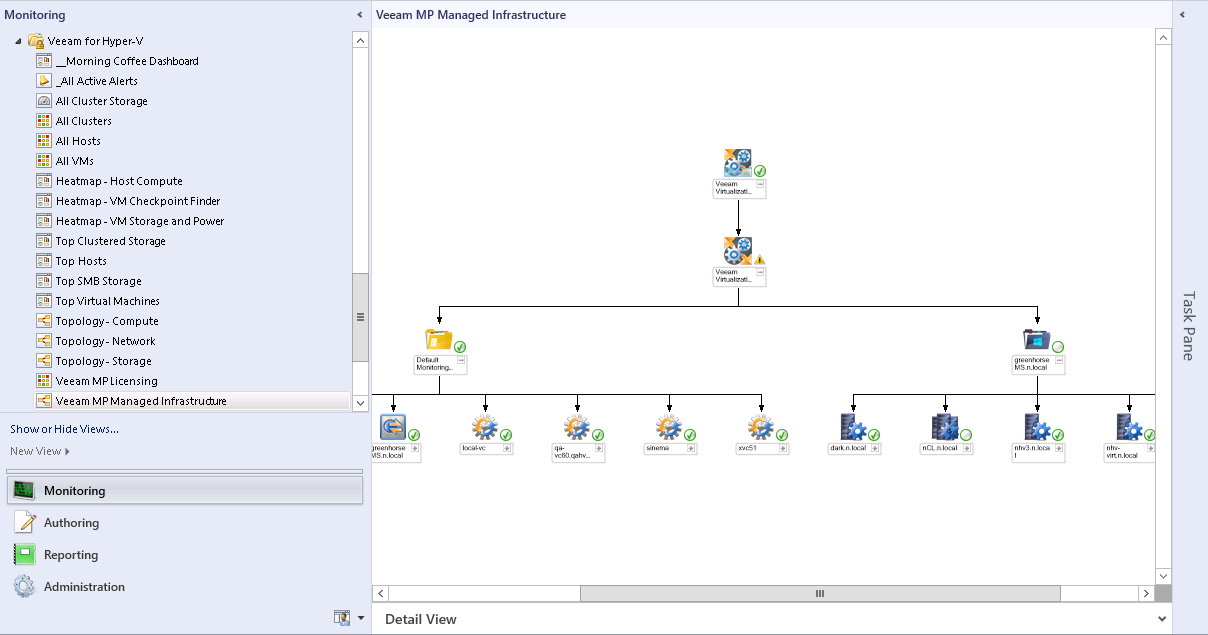This screenshot has width=1208, height=635.
Task: Collapse the second Veeam Virtualization node
Action: [x=760, y=272]
